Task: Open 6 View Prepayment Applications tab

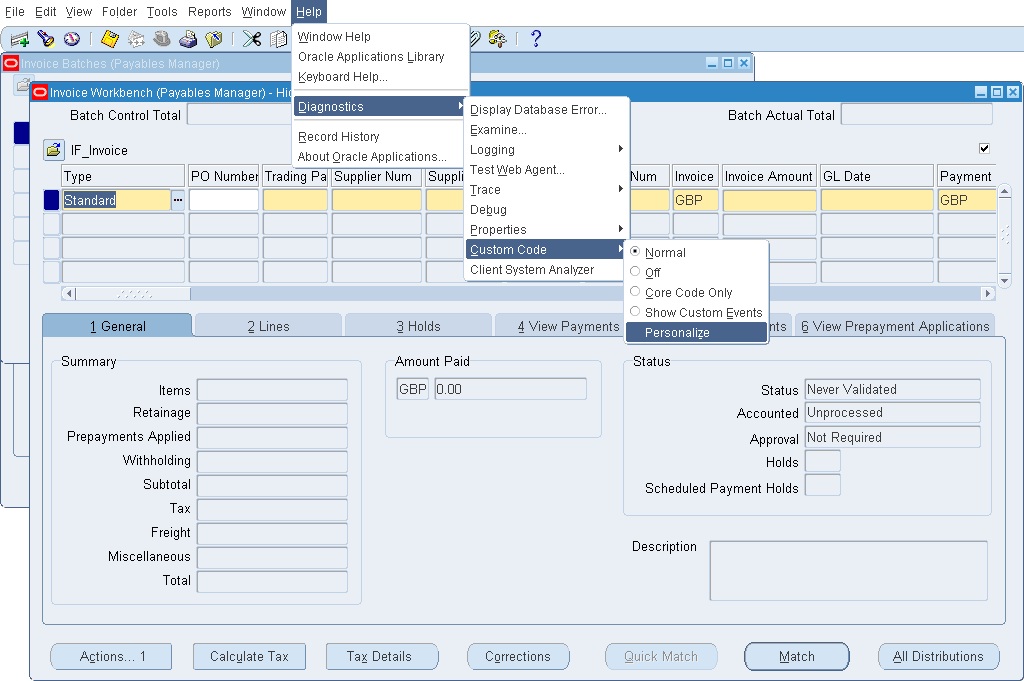Action: [x=895, y=326]
